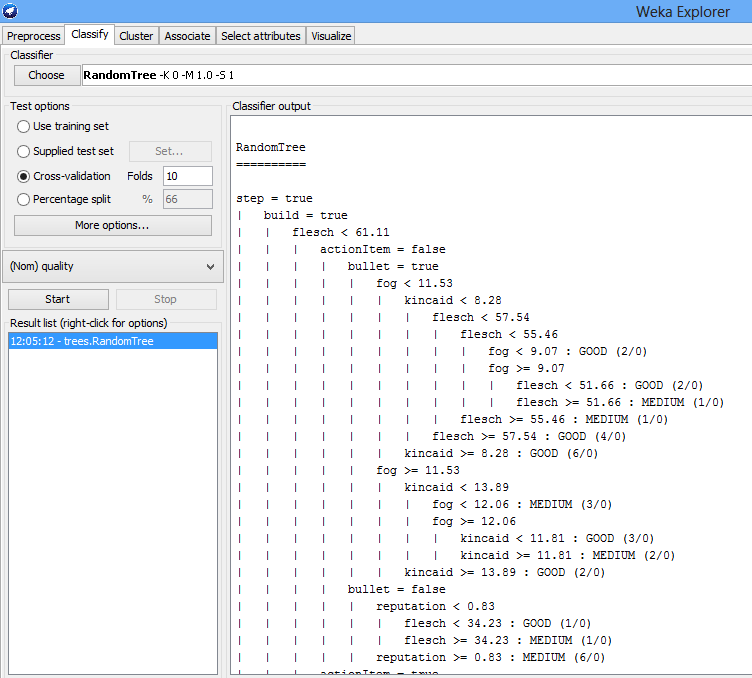The height and width of the screenshot is (678, 752).
Task: Click Choose to pick a classifier
Action: click(47, 75)
